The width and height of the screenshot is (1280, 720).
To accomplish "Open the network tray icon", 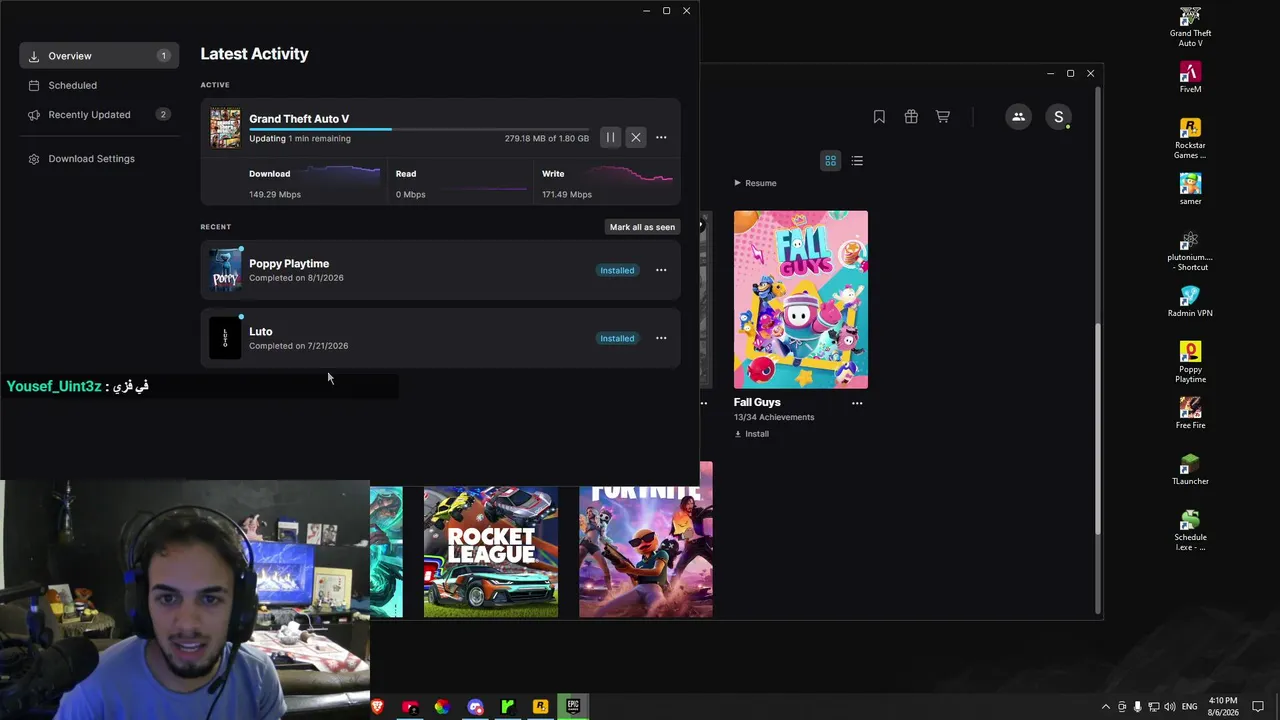I will point(1153,707).
